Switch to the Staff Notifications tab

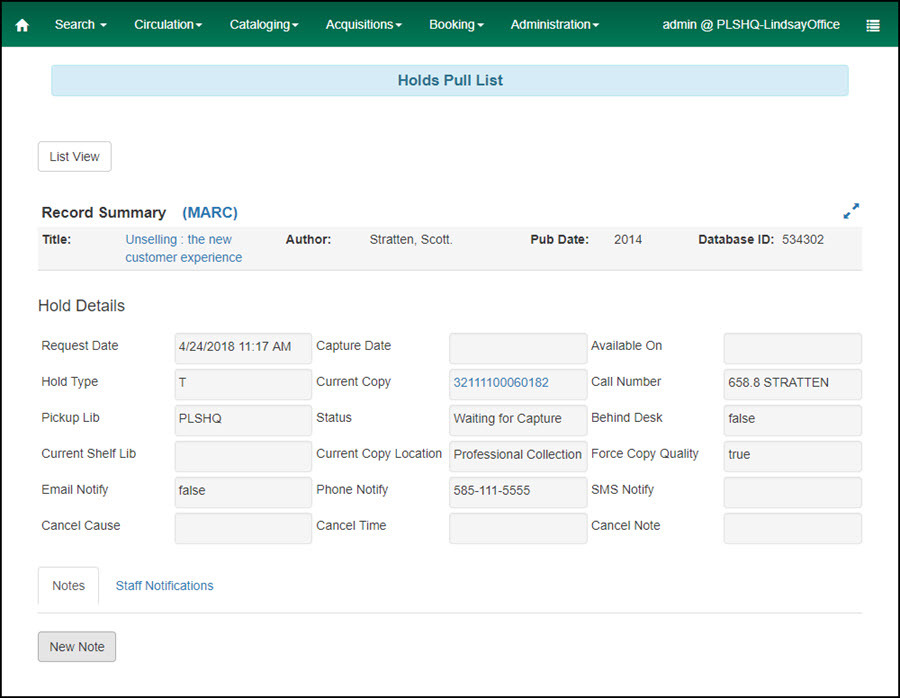[164, 585]
